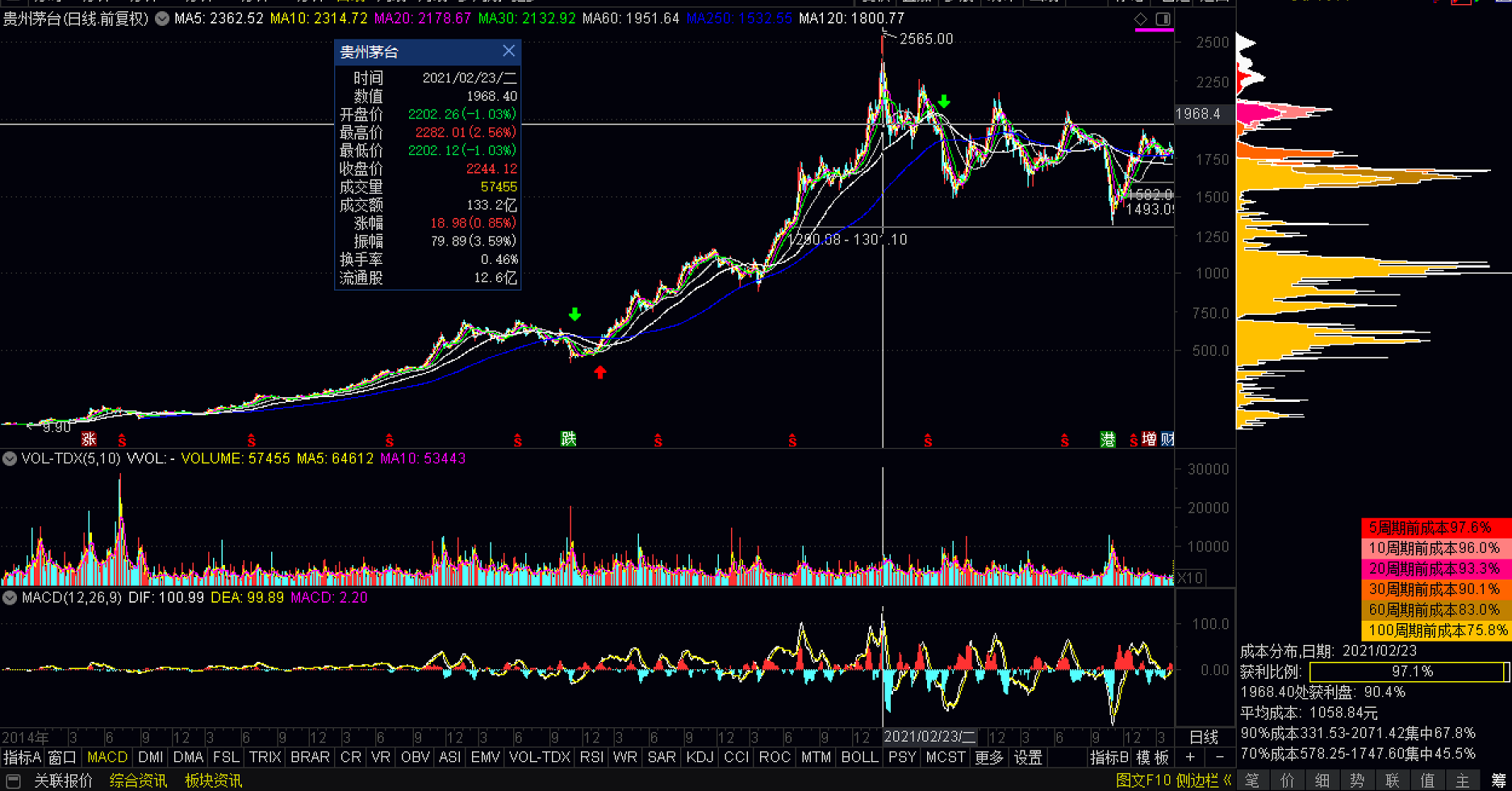Select the WR indicator tab
The height and width of the screenshot is (791, 1512).
(625, 758)
